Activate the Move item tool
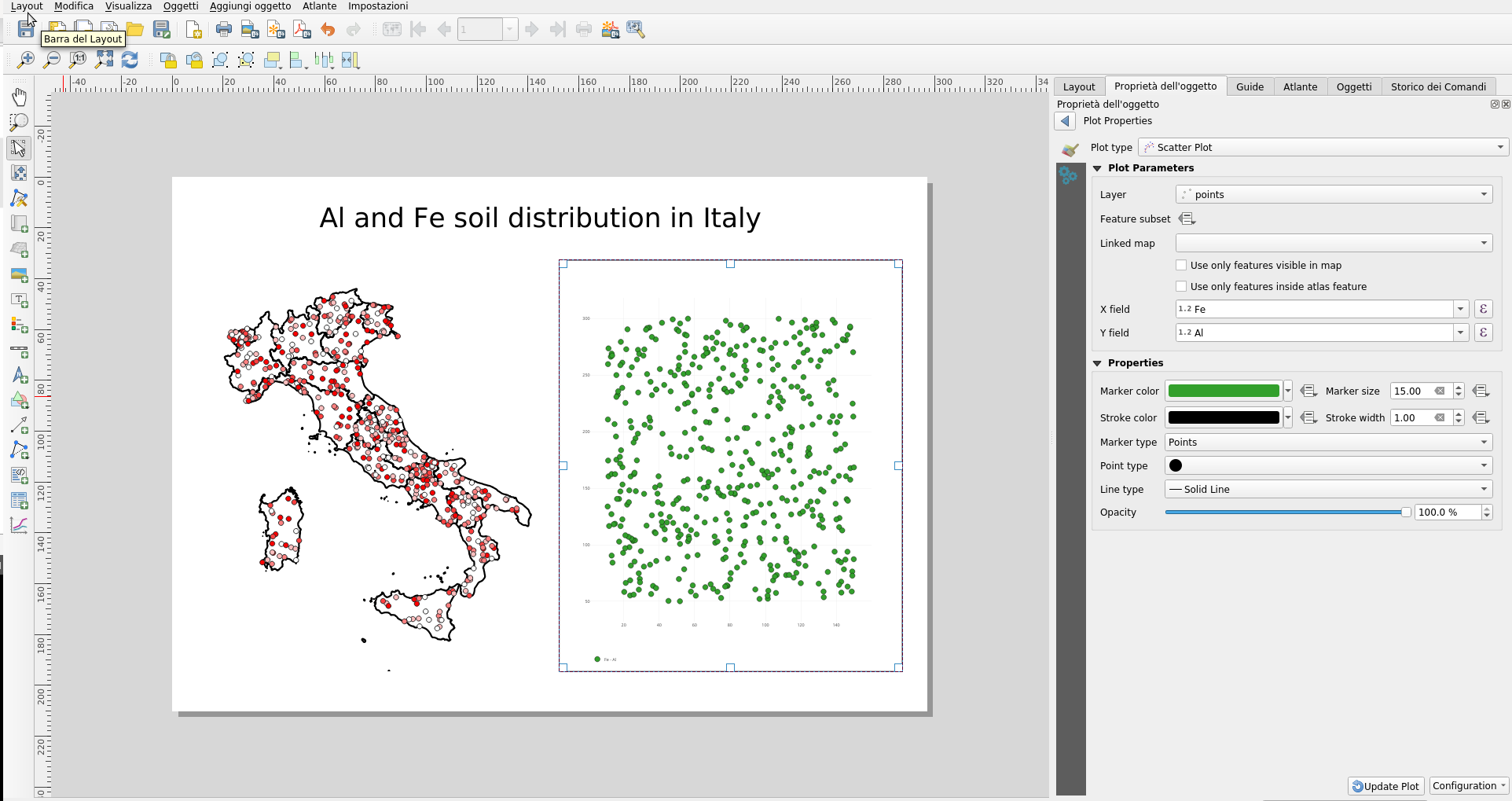The image size is (1512, 801). 19,147
